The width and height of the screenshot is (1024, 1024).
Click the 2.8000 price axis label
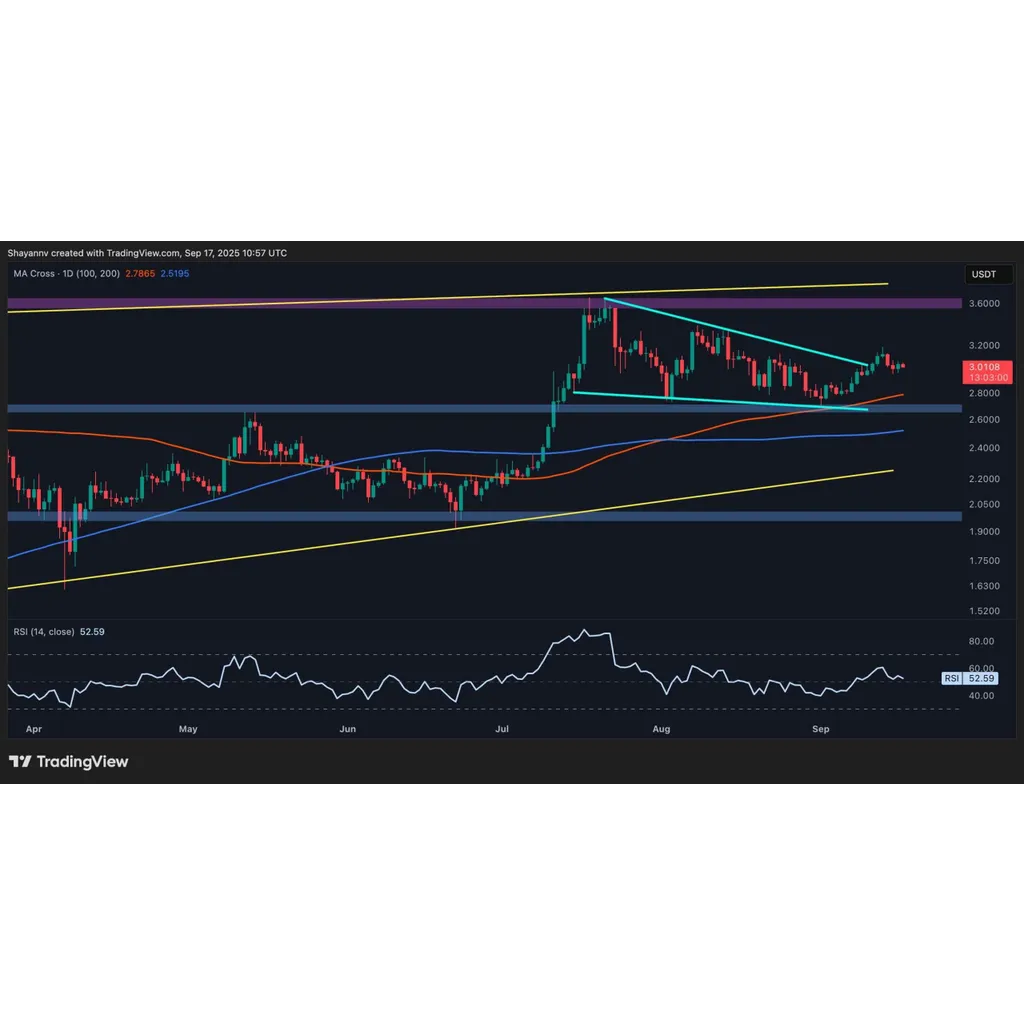984,393
